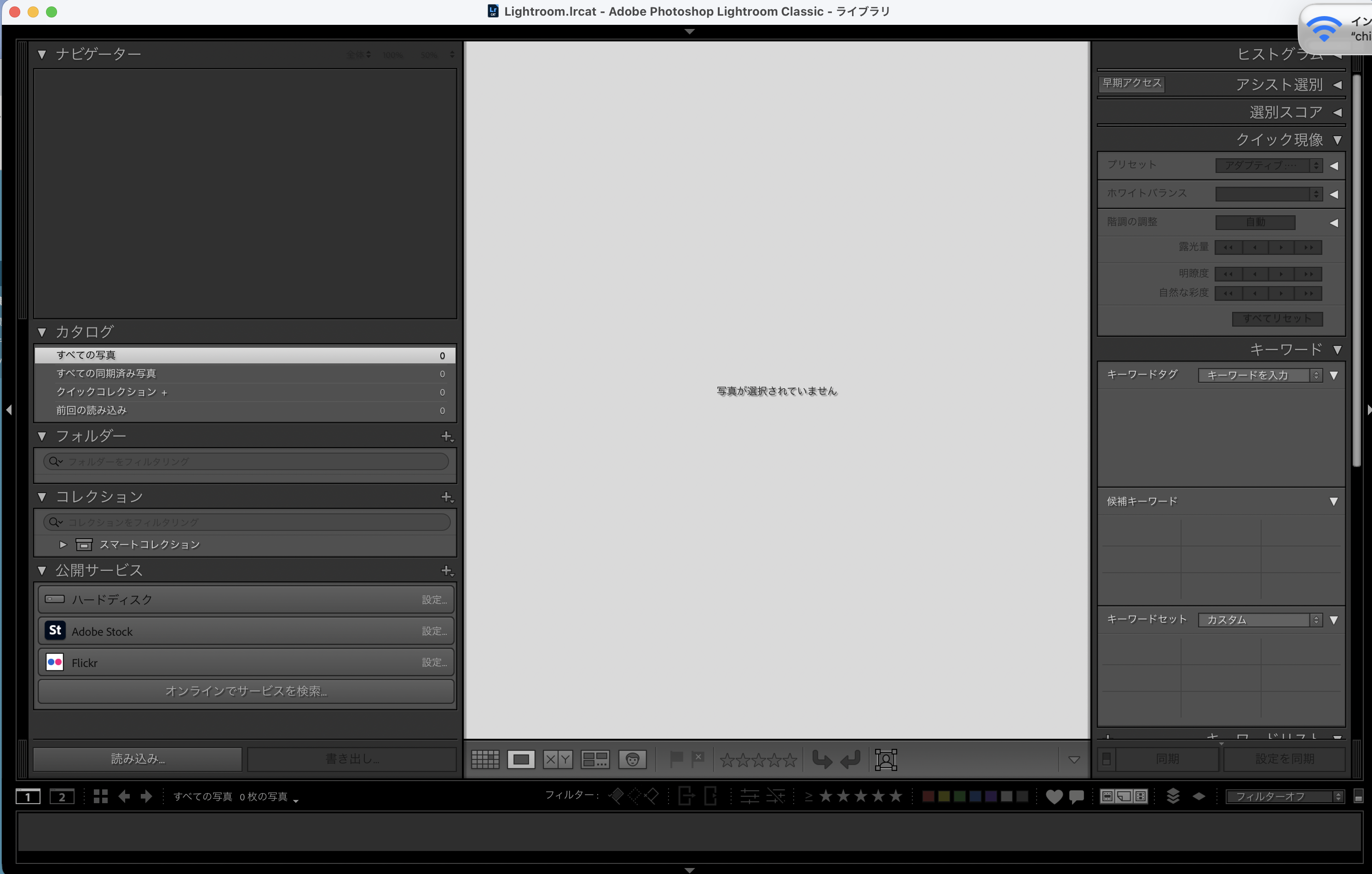
Task: Open the people face view
Action: pos(632,759)
